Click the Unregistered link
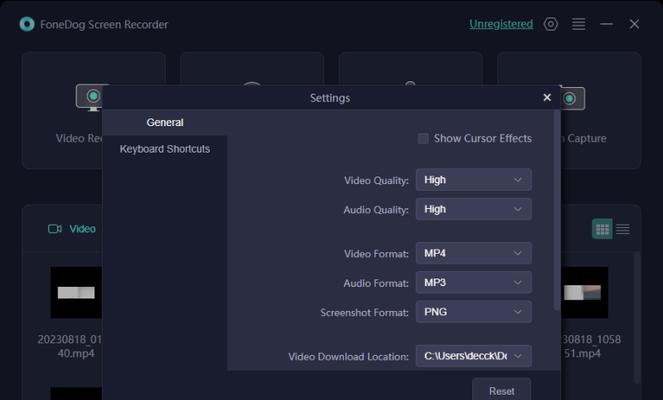Image resolution: width=663 pixels, height=400 pixels. pos(501,24)
